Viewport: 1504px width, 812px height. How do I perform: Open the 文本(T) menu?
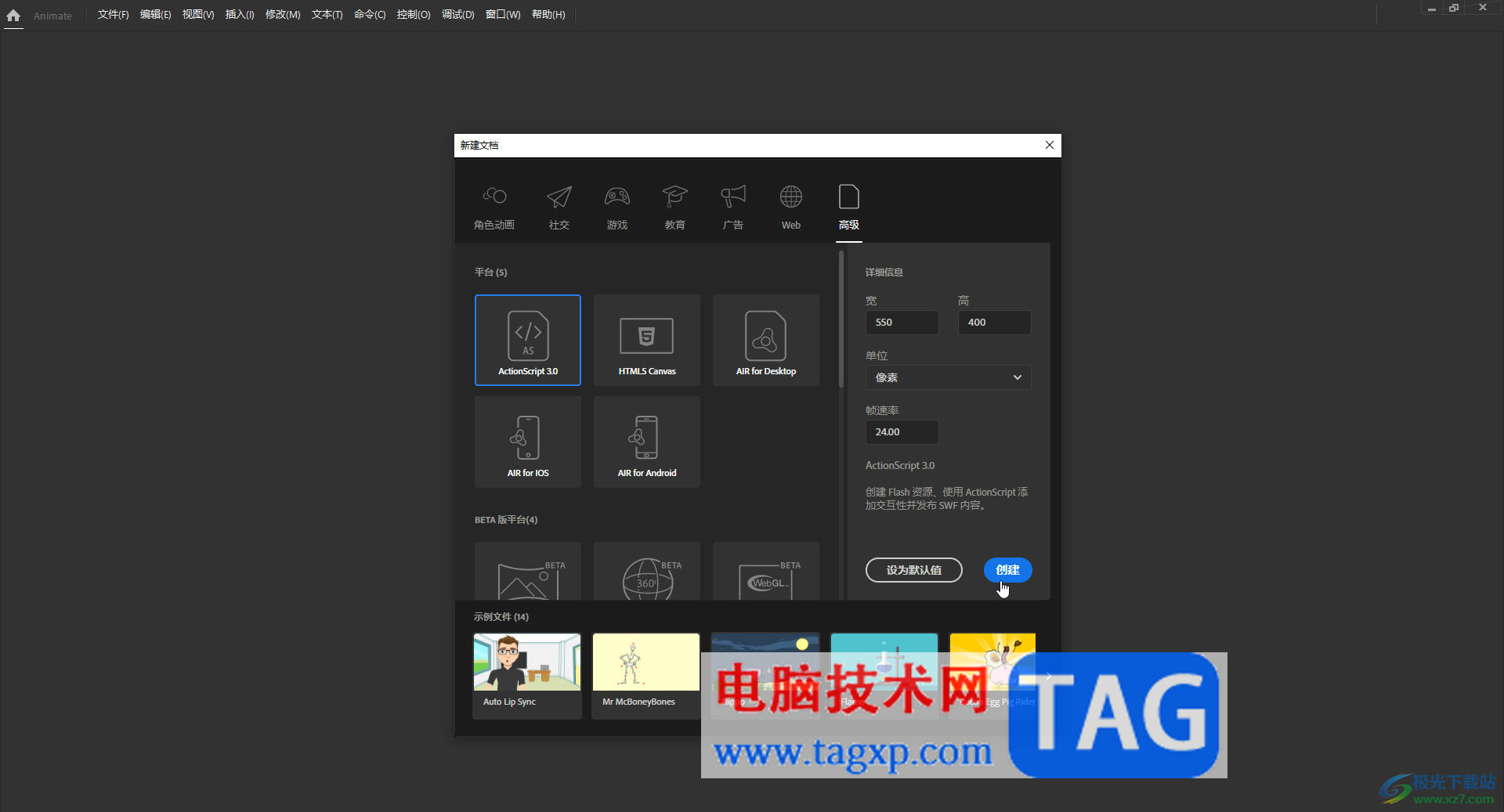click(327, 15)
